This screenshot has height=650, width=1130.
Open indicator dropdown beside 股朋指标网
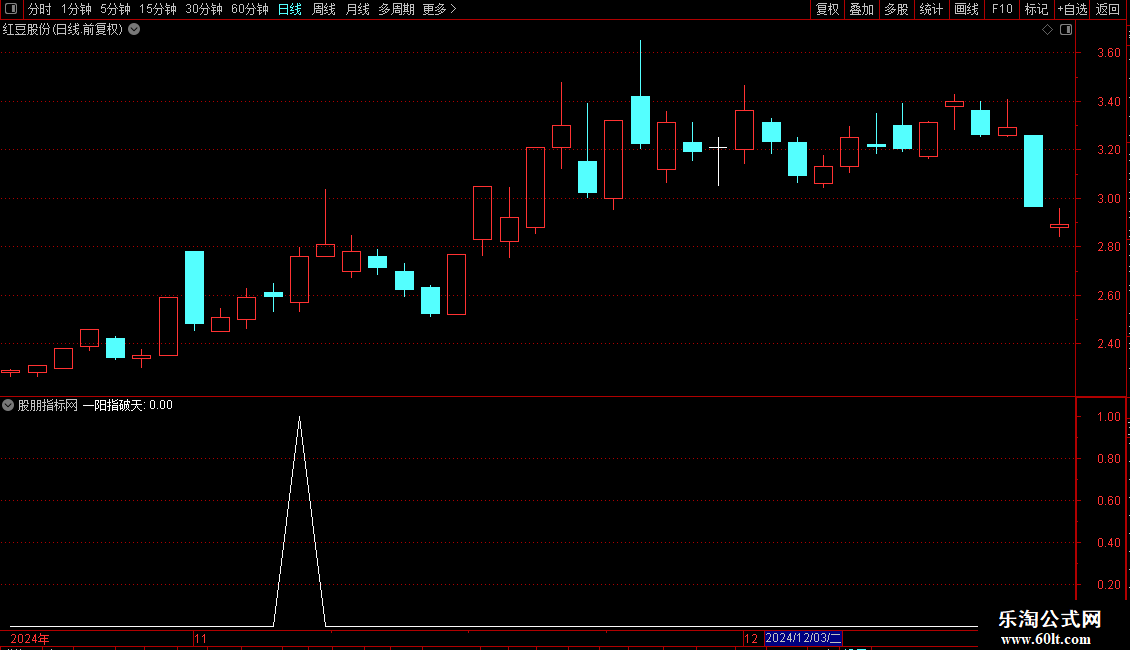[x=8, y=405]
